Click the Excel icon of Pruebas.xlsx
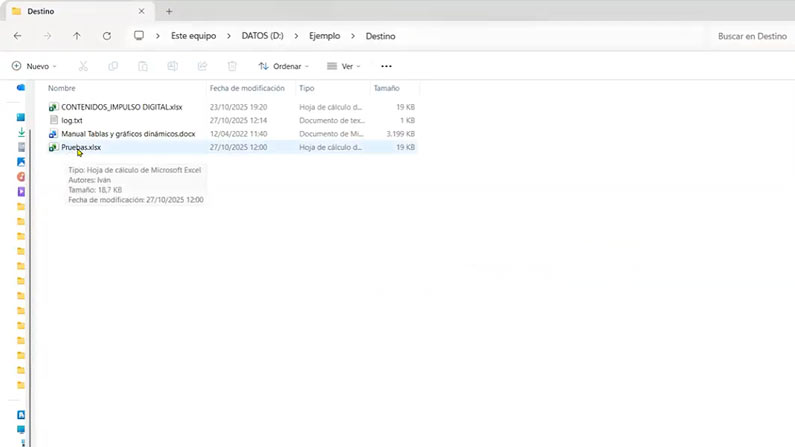Screen dimensions: 795x447 (x=53, y=147)
